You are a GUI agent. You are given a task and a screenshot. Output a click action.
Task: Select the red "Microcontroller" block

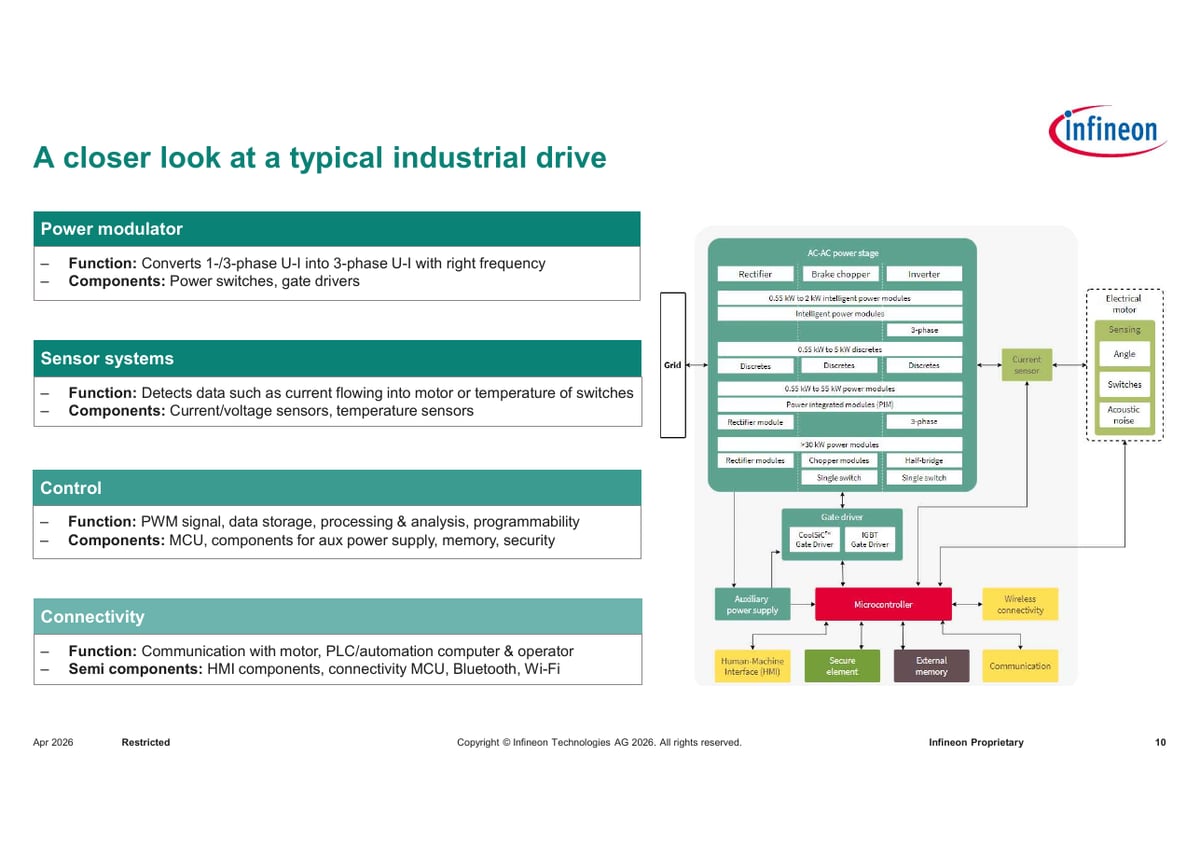pos(883,604)
